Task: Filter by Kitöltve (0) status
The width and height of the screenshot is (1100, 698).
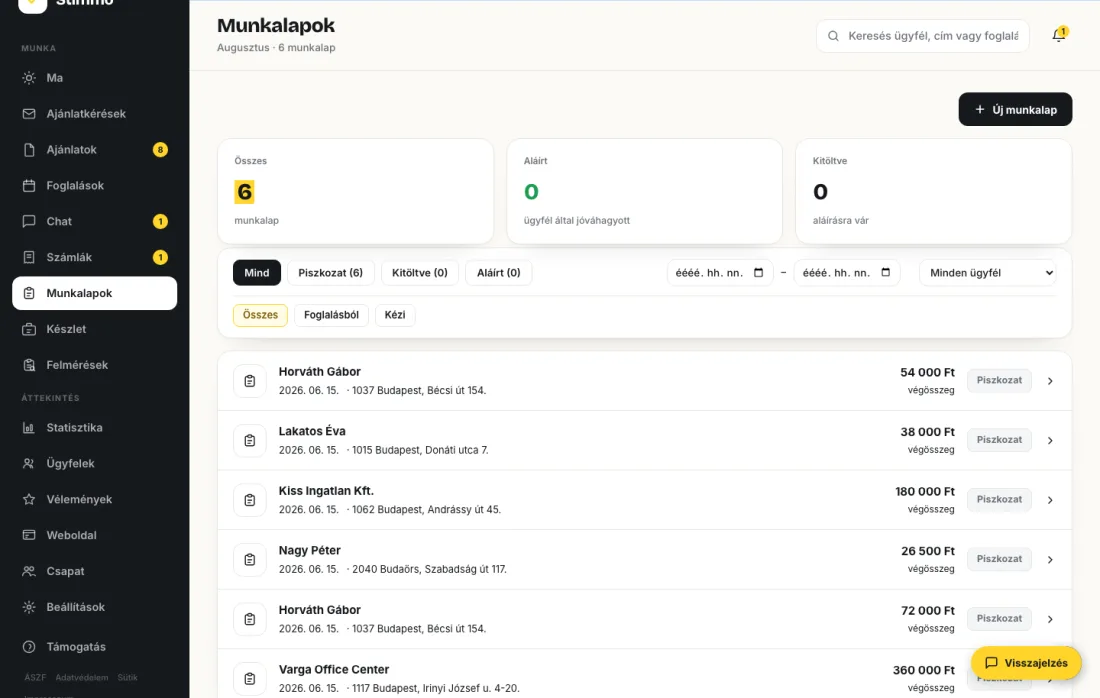Action: click(x=420, y=273)
